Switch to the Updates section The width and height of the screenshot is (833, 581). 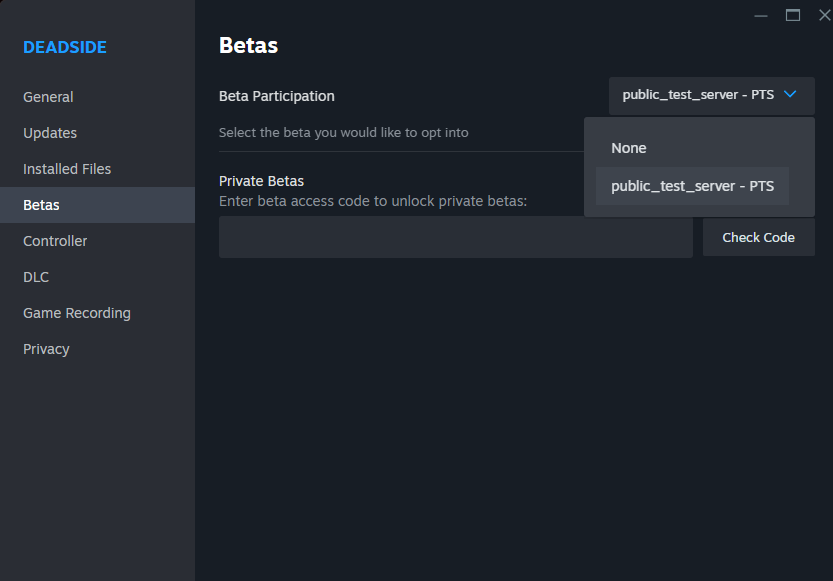coord(50,133)
